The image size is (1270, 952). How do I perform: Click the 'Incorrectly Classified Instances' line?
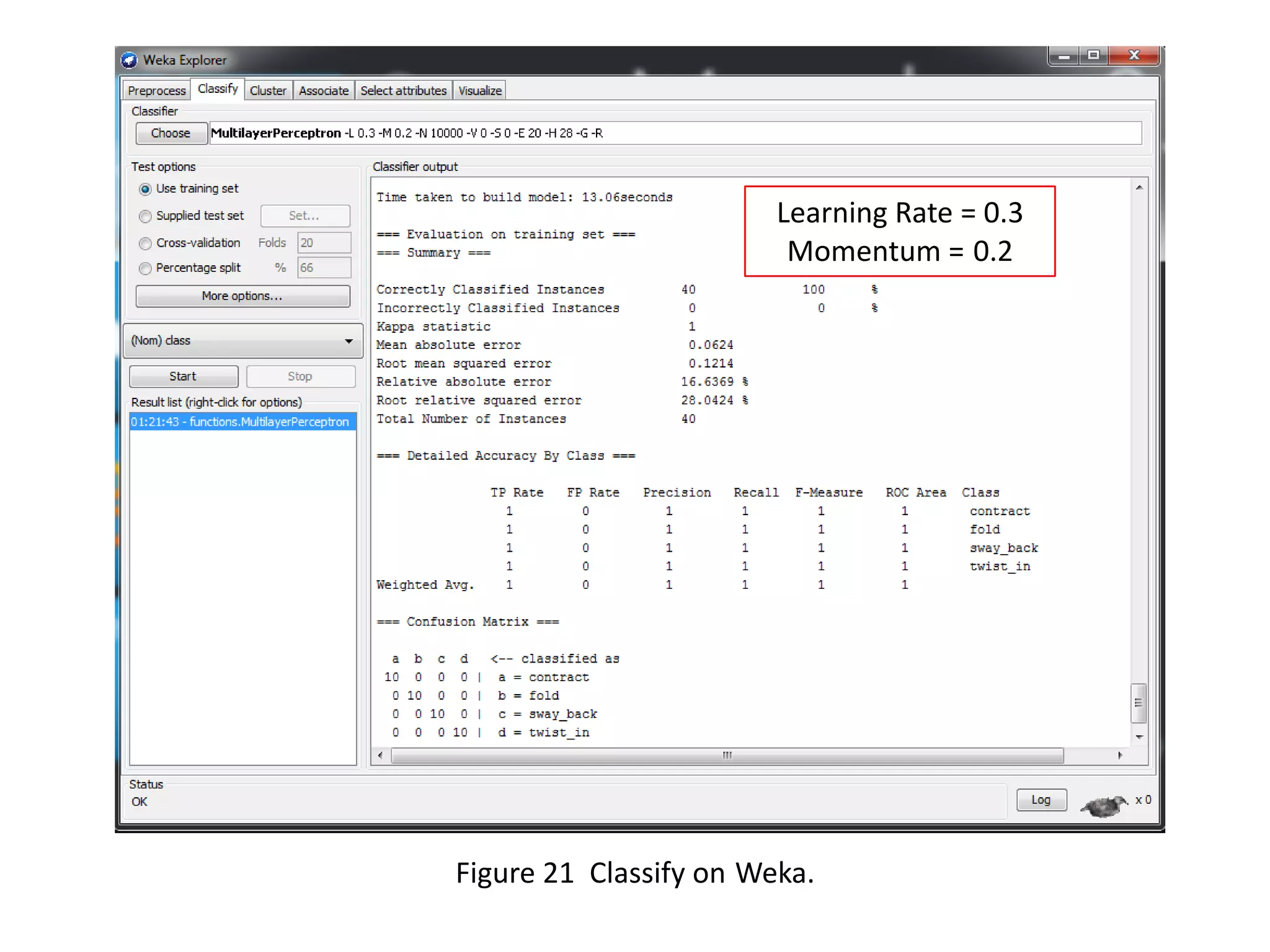[627, 308]
